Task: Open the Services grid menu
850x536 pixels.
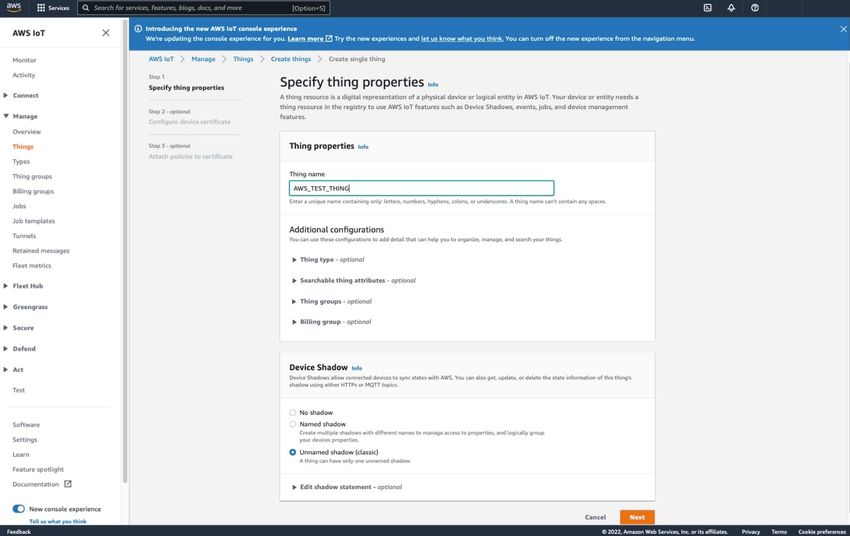Action: (53, 8)
